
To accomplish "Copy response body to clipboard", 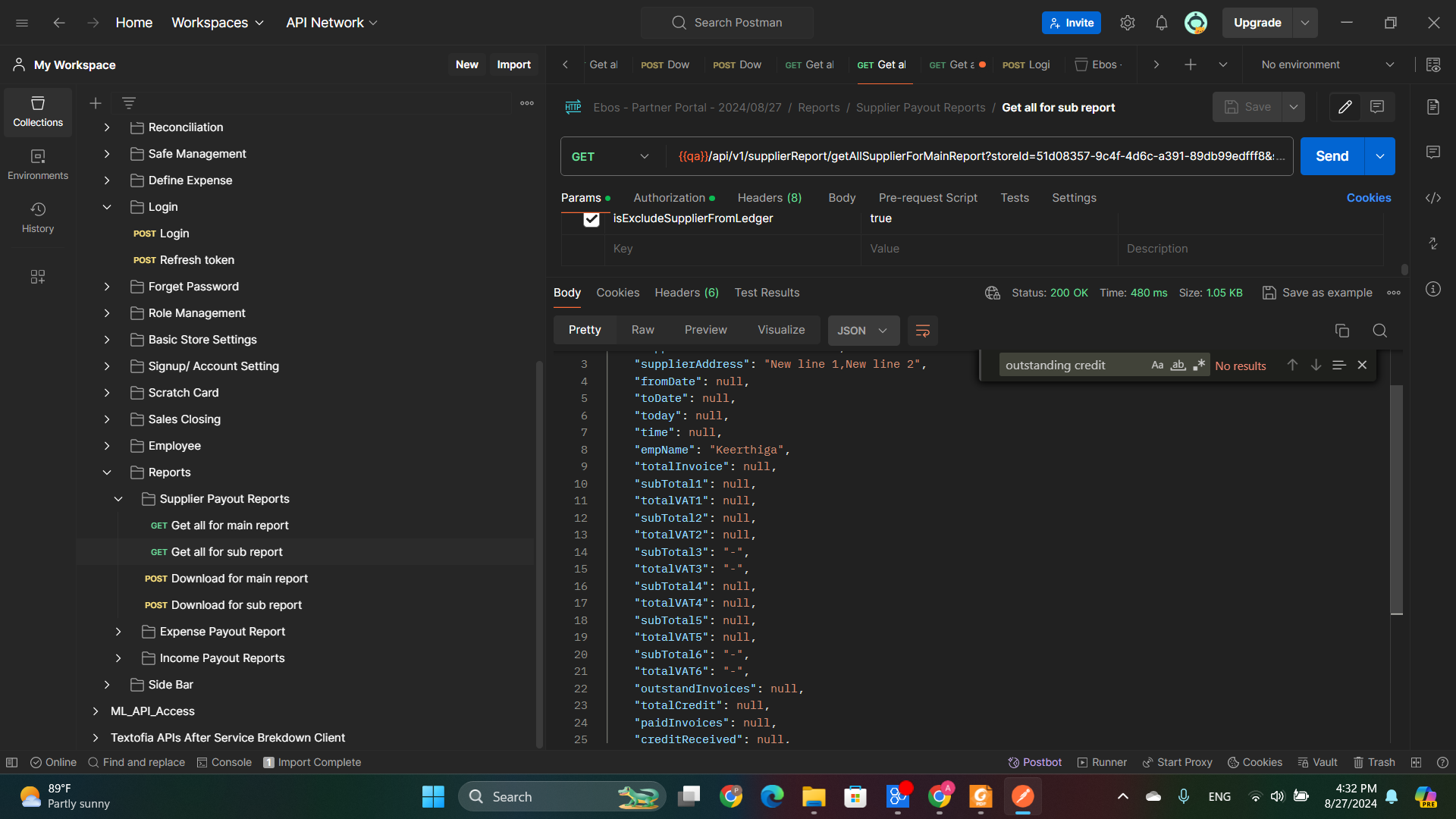I will pyautogui.click(x=1342, y=331).
